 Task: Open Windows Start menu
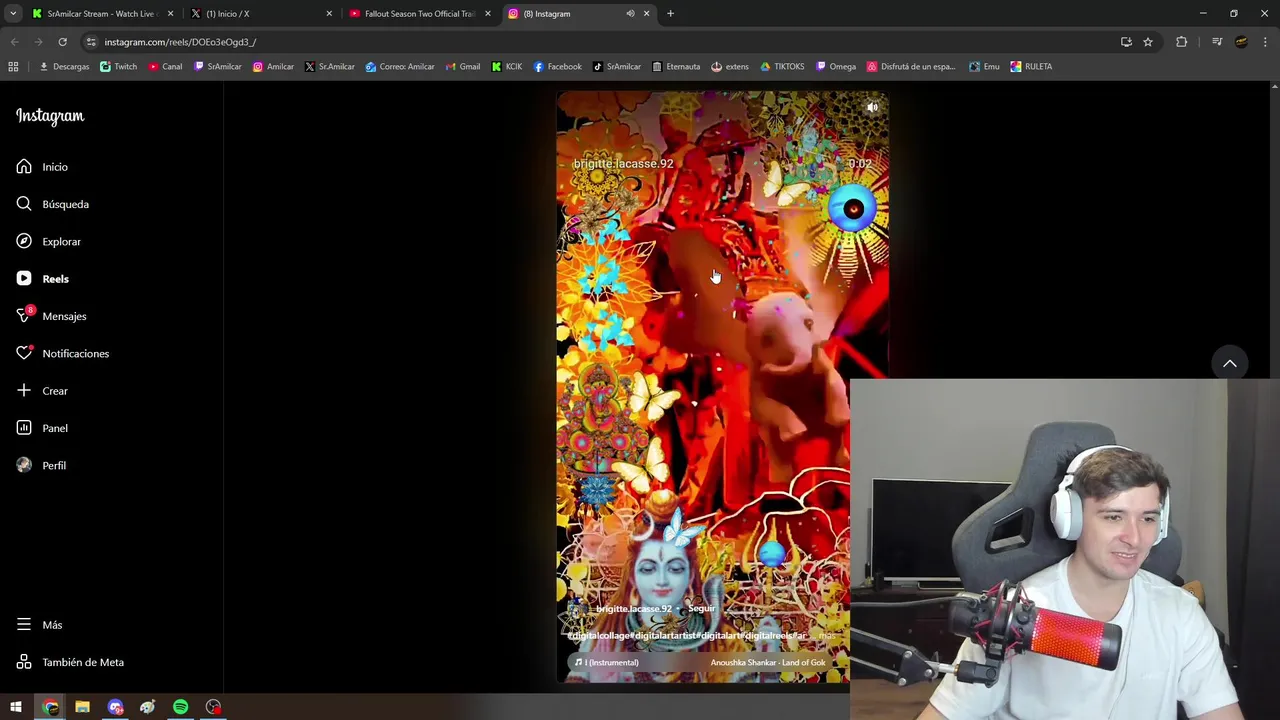[16, 708]
